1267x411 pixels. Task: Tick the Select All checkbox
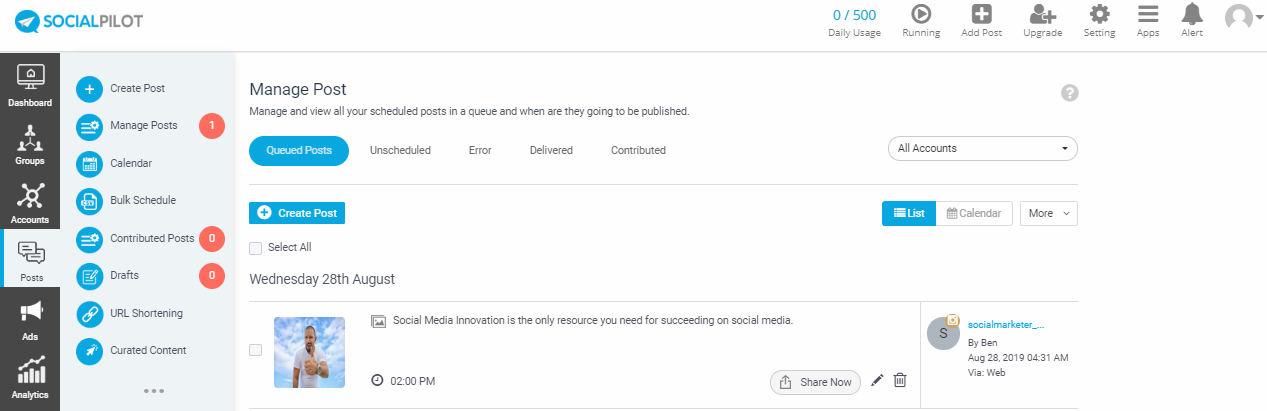[255, 247]
